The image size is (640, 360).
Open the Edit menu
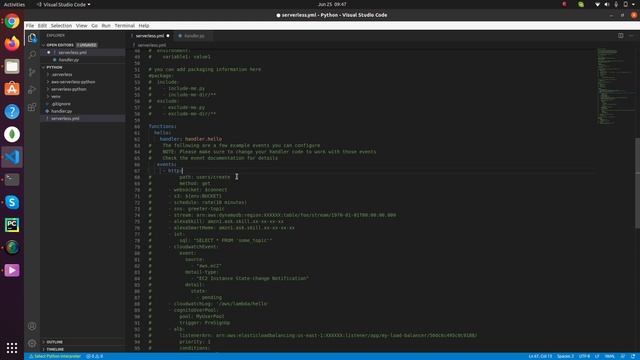coord(42,25)
